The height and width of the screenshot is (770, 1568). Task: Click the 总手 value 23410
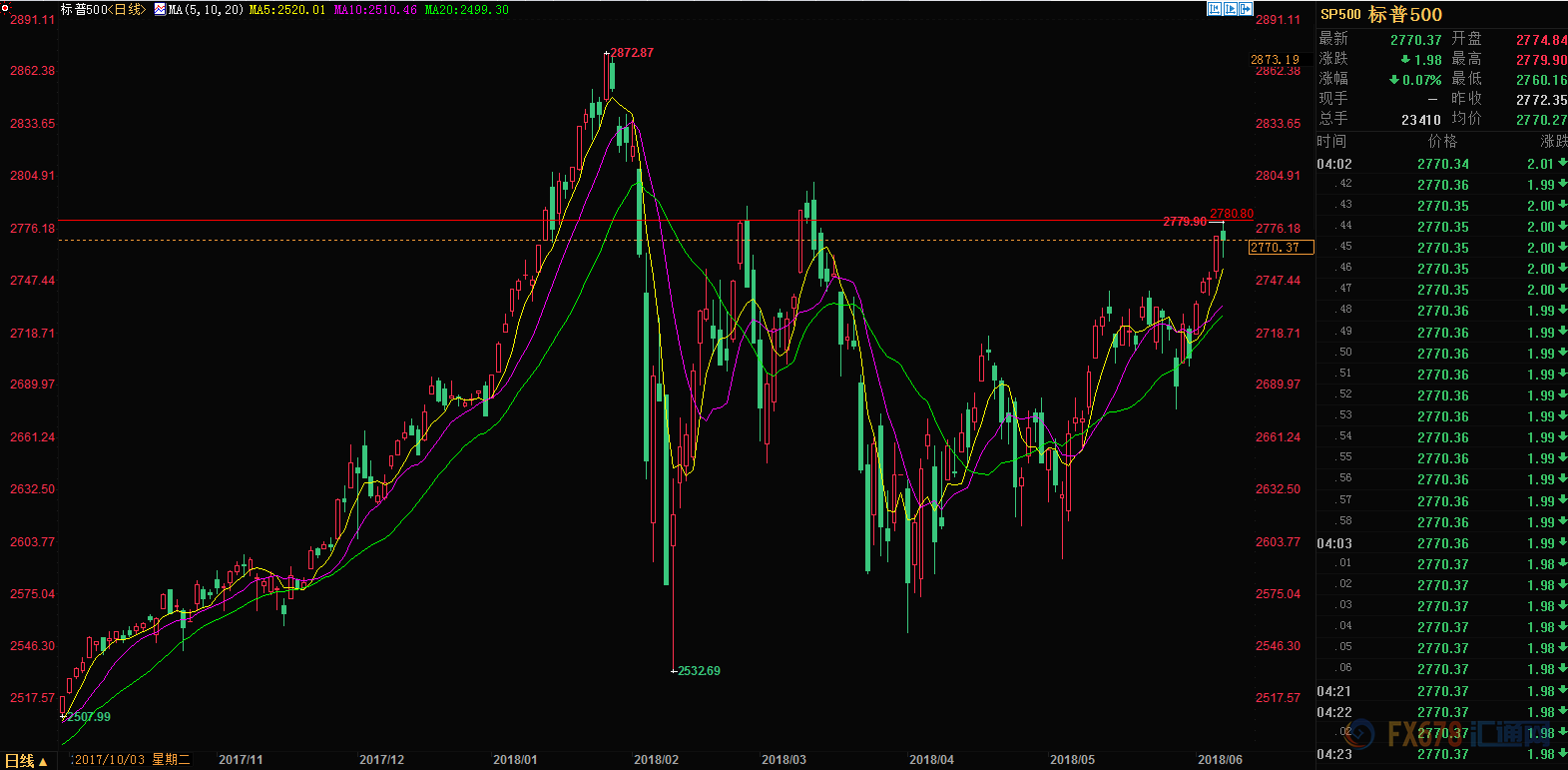coord(1421,120)
